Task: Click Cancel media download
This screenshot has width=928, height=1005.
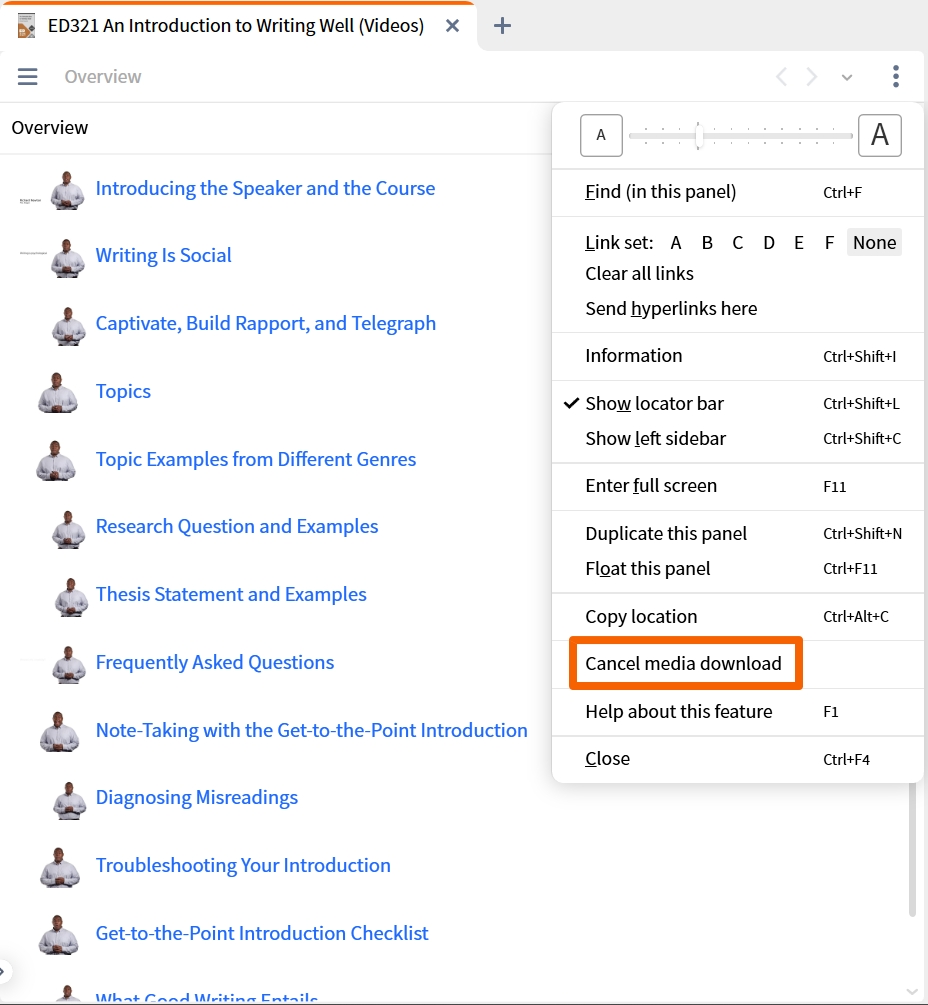Action: coord(683,663)
